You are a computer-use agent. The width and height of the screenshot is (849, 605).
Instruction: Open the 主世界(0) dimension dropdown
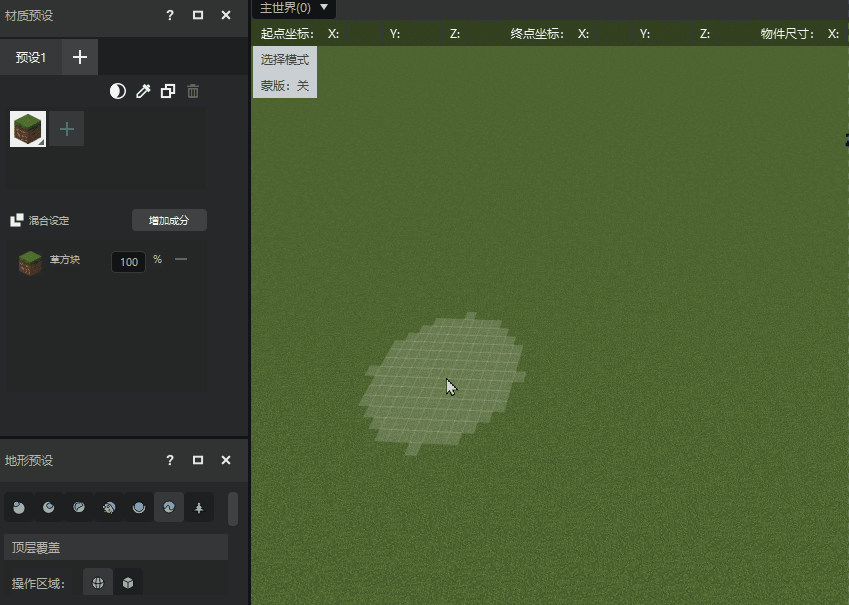point(294,8)
